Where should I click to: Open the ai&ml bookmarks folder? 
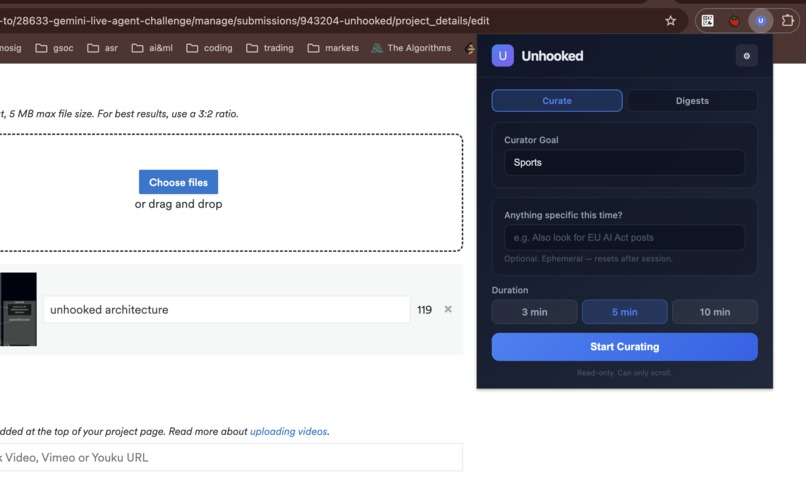152,48
